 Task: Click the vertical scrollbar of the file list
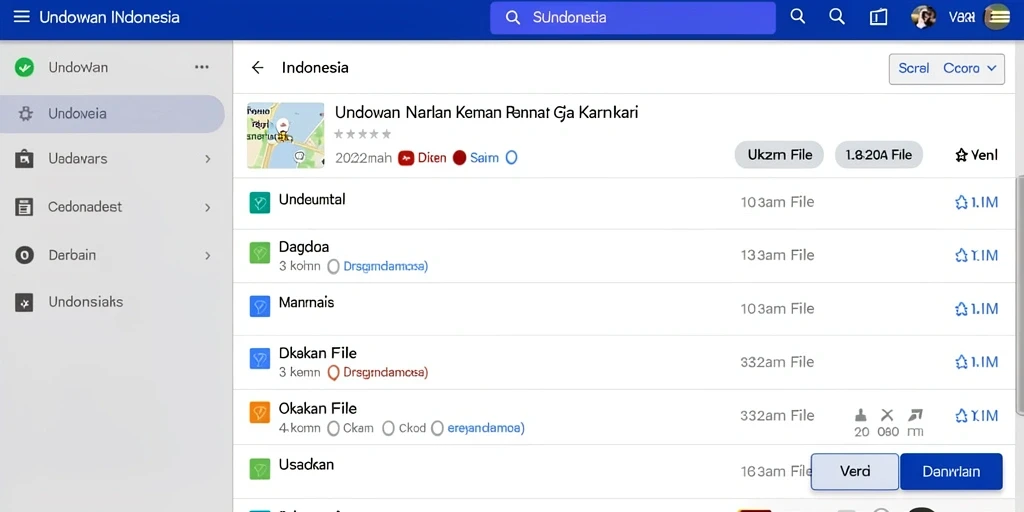pyautogui.click(x=1019, y=294)
